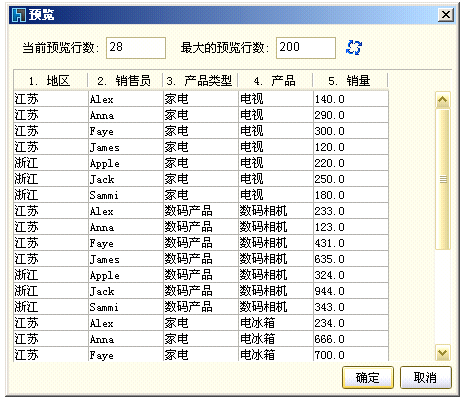Select the 5. 销量 column header
Screen dimensions: 465x401
[x=350, y=81]
